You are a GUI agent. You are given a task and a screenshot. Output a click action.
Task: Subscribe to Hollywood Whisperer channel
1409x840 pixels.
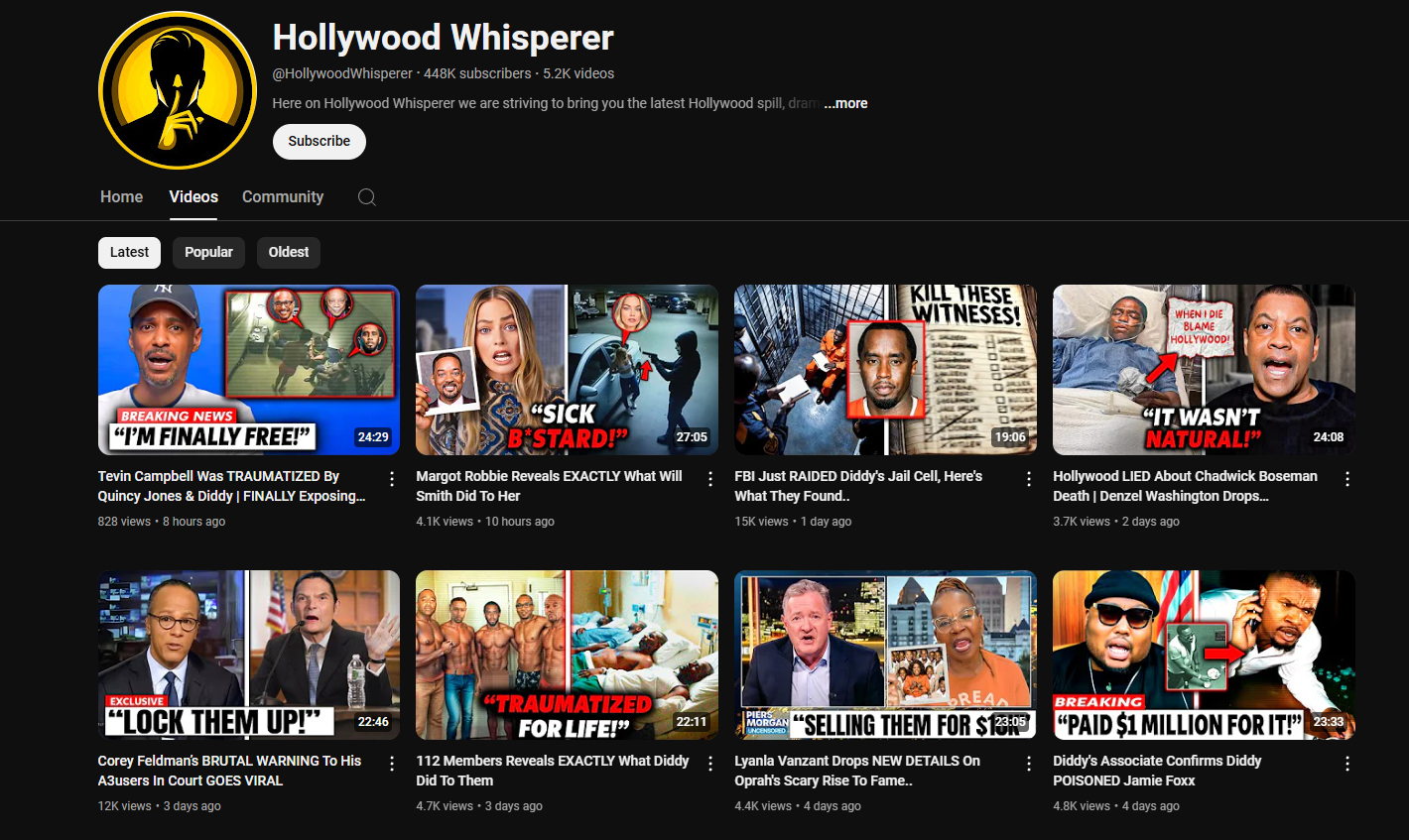coord(320,141)
